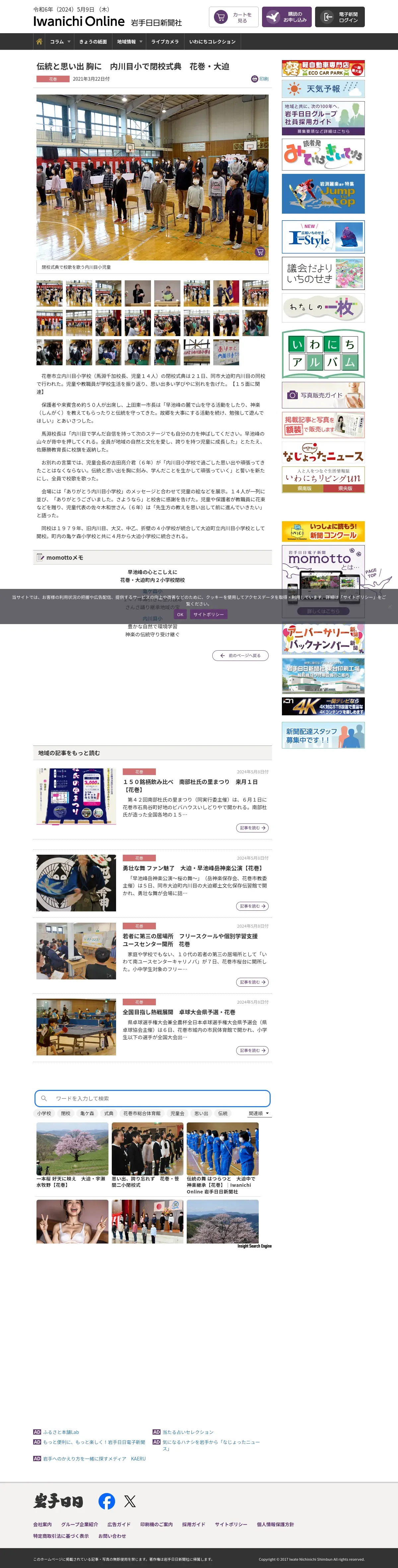Open the 天気予報 weather banner
The image size is (398, 1568).
pyautogui.click(x=323, y=89)
